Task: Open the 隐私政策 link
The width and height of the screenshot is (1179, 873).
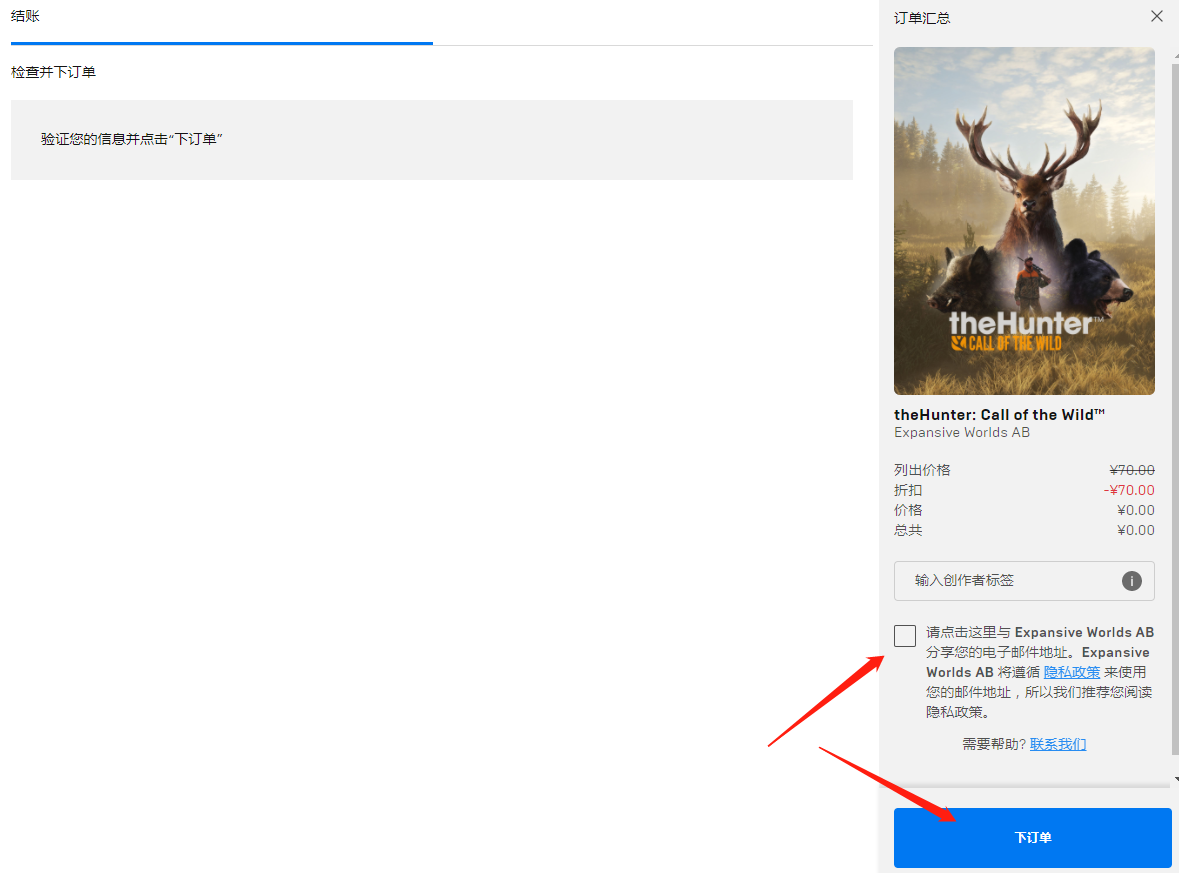Action: point(1071,672)
